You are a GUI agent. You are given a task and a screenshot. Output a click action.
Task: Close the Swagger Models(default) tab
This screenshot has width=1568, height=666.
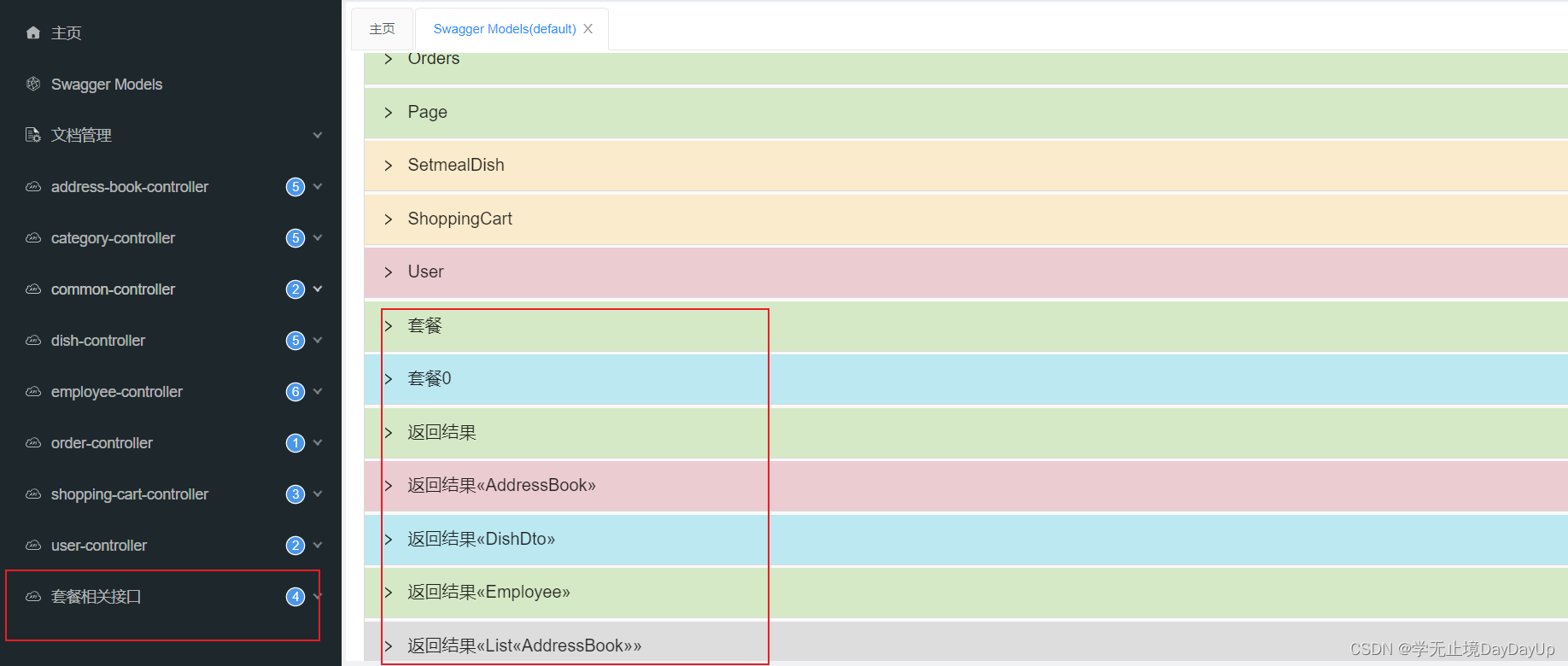pyautogui.click(x=588, y=29)
